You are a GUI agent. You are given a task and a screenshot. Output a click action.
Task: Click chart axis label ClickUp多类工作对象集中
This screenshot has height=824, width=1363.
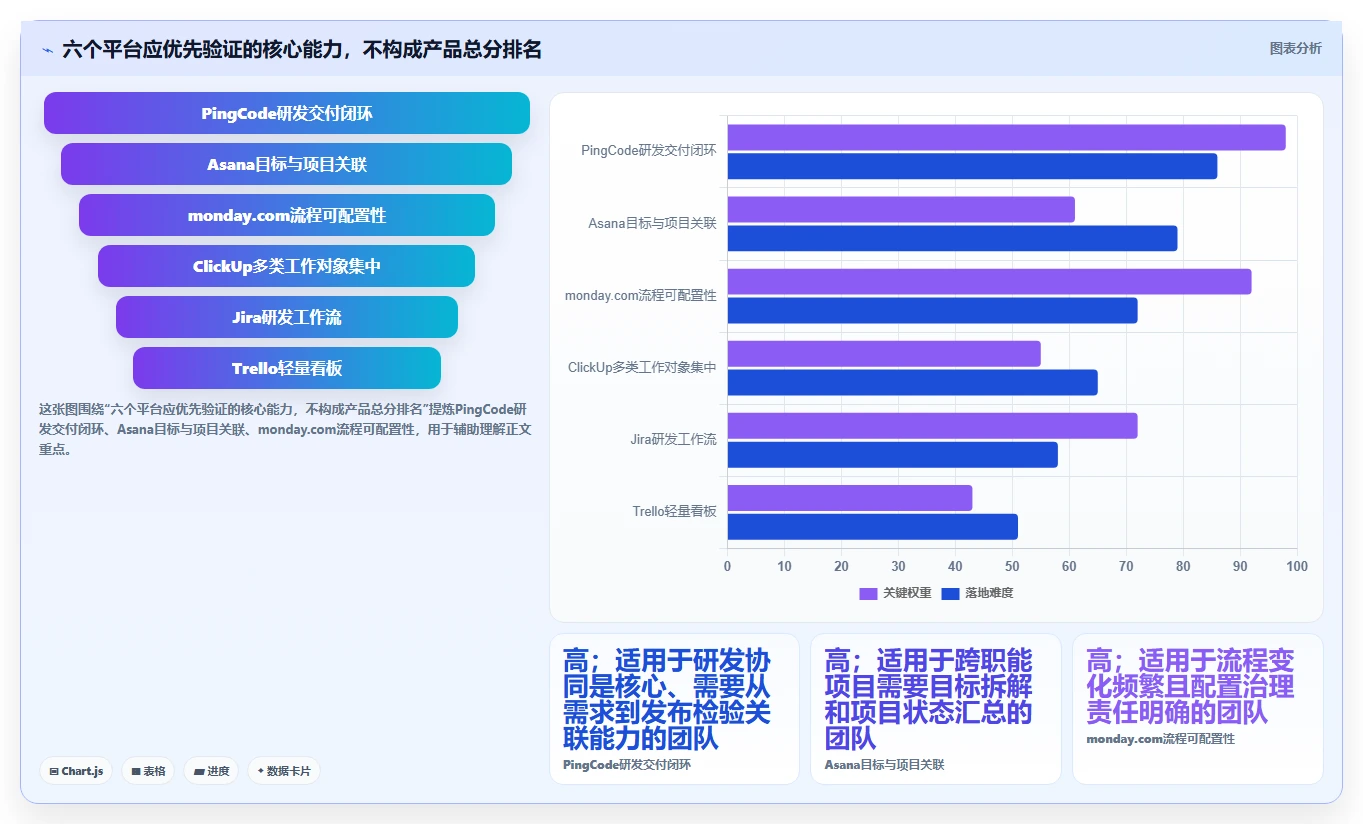click(642, 367)
